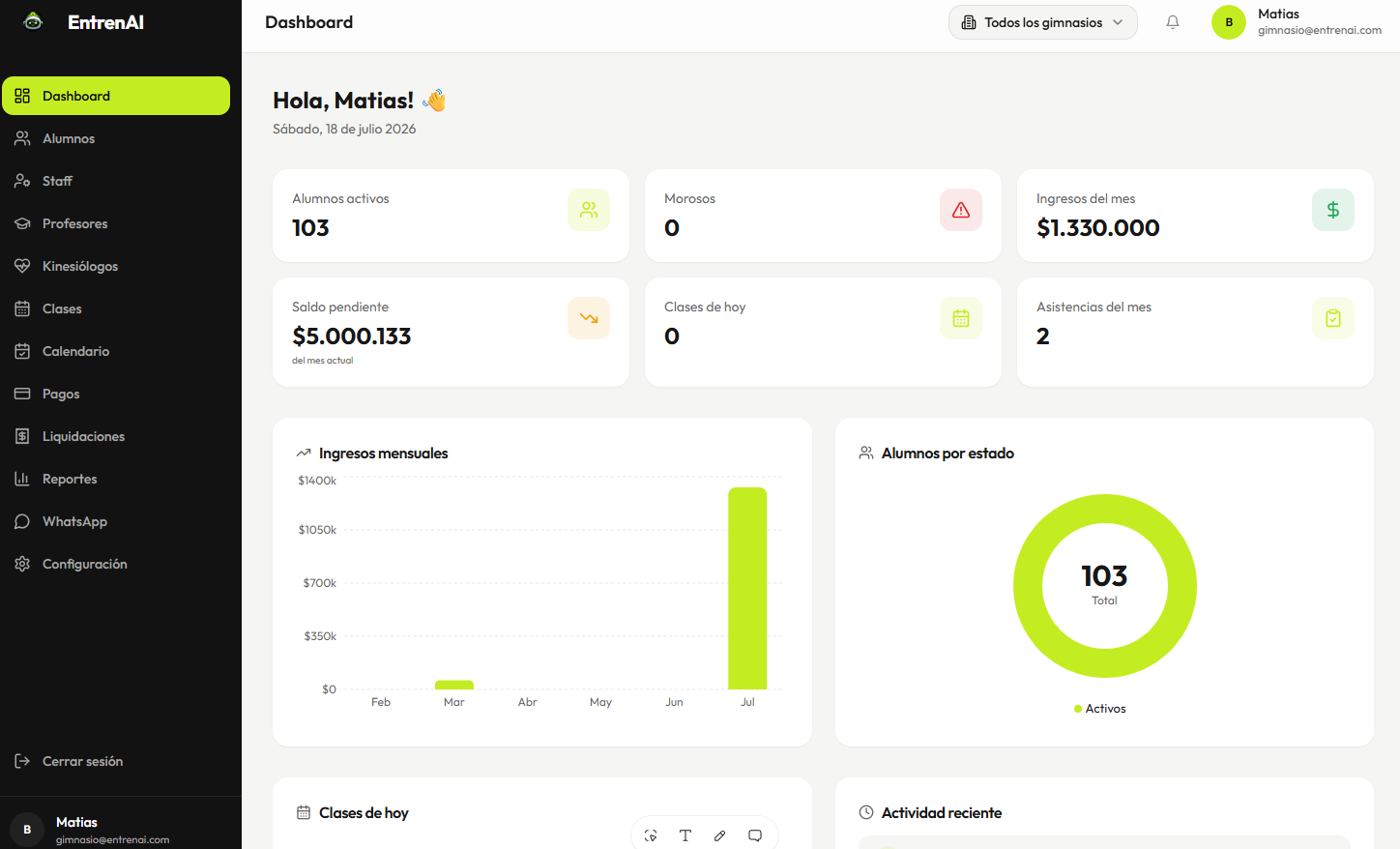Select the text T tool in floating toolbar

click(685, 835)
